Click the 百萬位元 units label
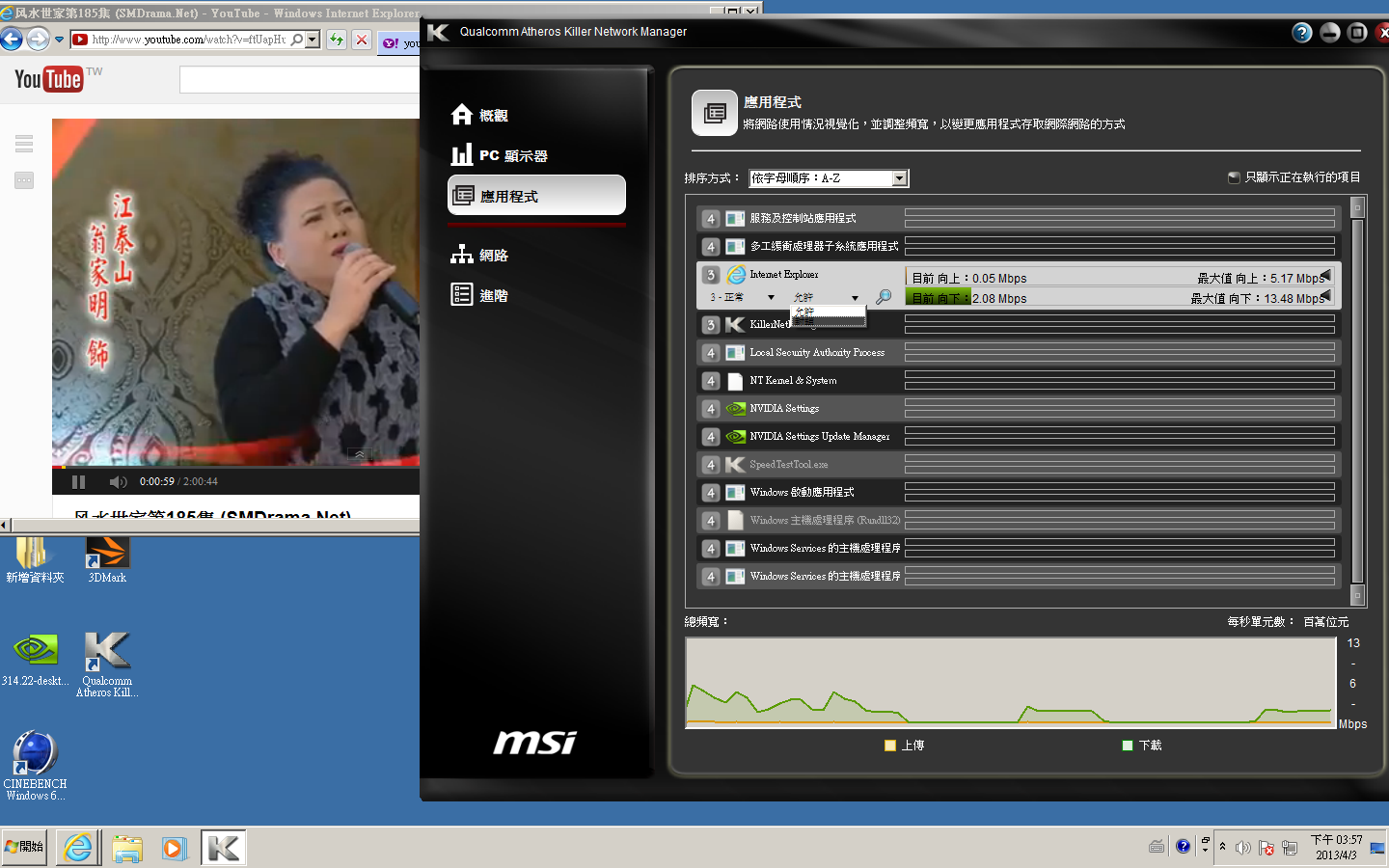The image size is (1389, 868). [x=1326, y=622]
